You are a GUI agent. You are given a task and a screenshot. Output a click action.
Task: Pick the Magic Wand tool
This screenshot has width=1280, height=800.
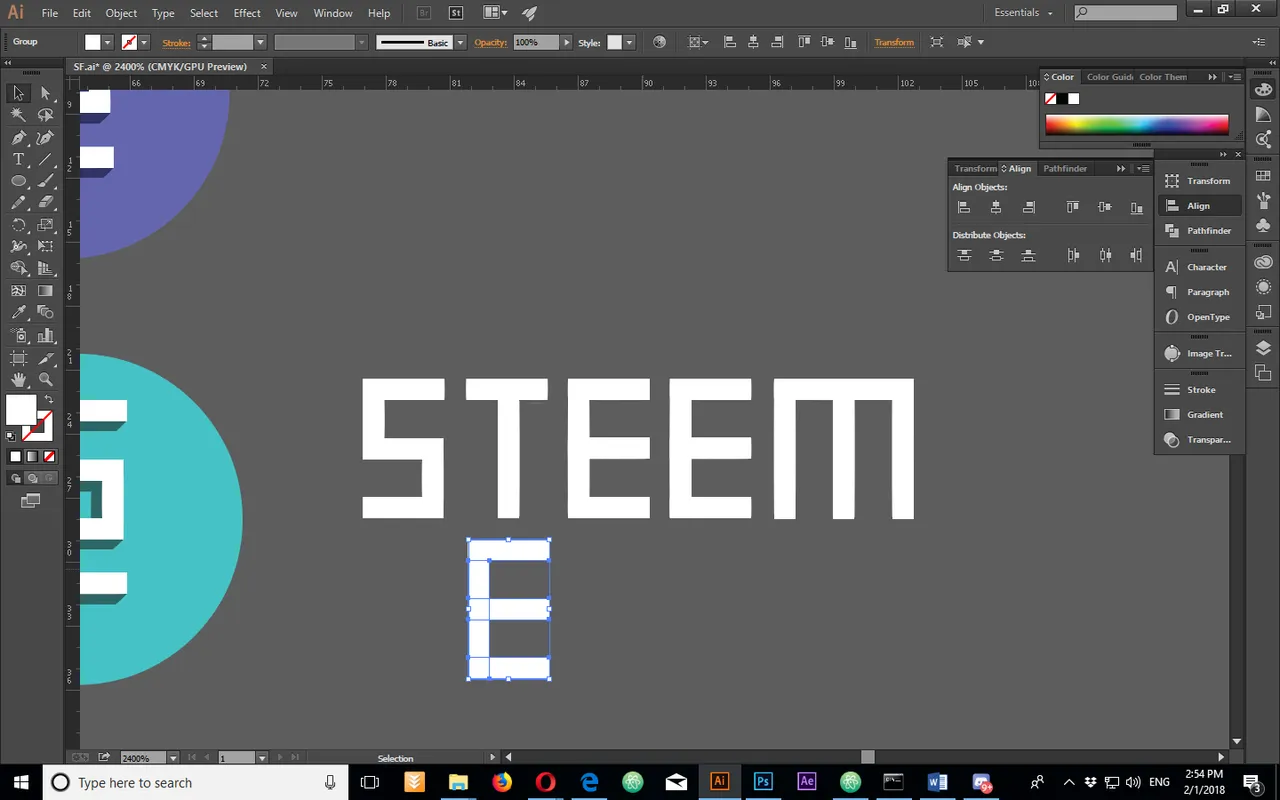click(x=18, y=115)
